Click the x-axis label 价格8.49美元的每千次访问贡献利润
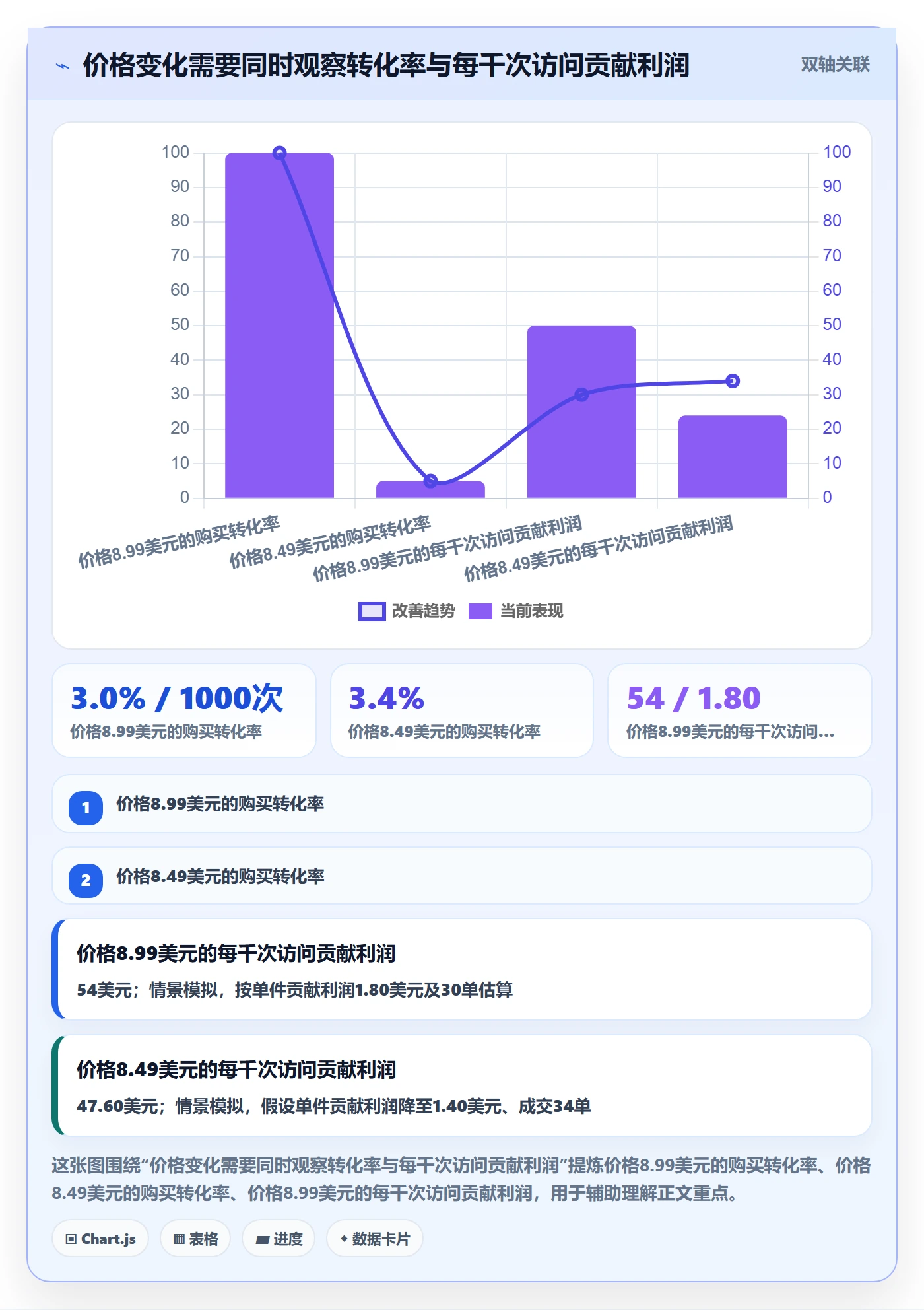Screen dimensions: 924x1310 pos(599,549)
